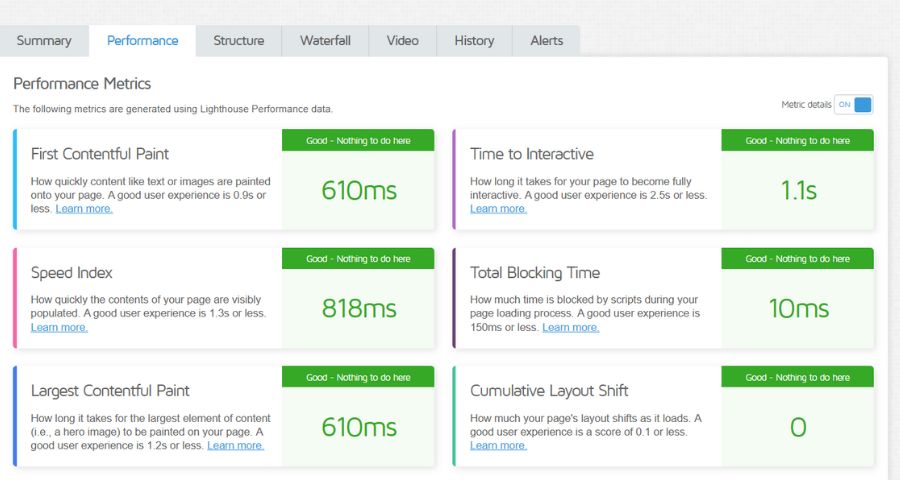Open Learn more link for First Contentful Paint
The width and height of the screenshot is (900, 480).
point(84,209)
